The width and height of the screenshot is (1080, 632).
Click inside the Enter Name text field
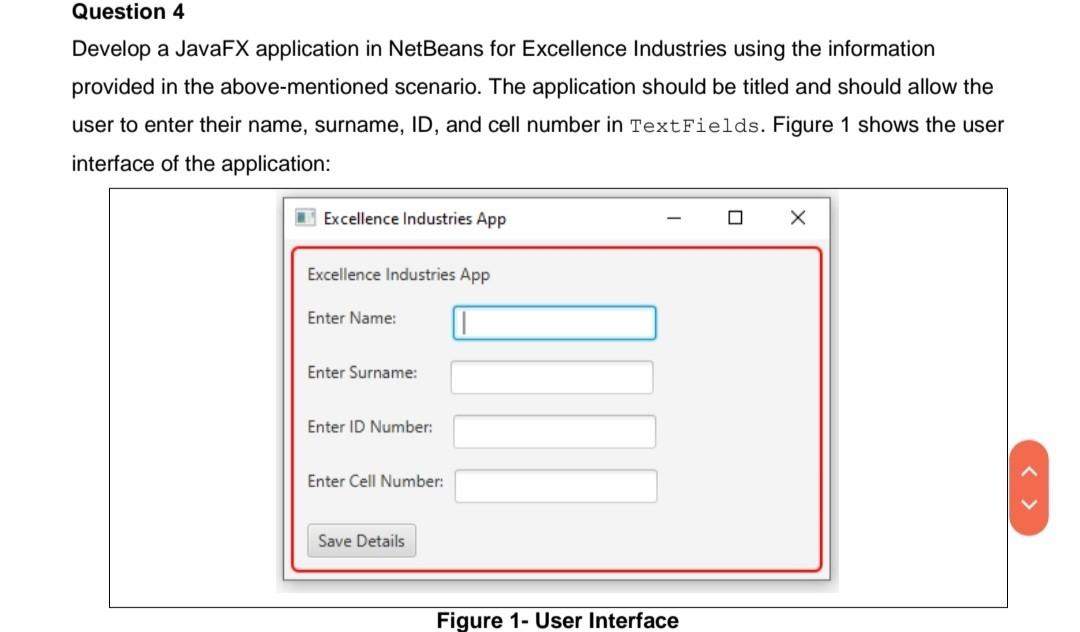[x=553, y=322]
